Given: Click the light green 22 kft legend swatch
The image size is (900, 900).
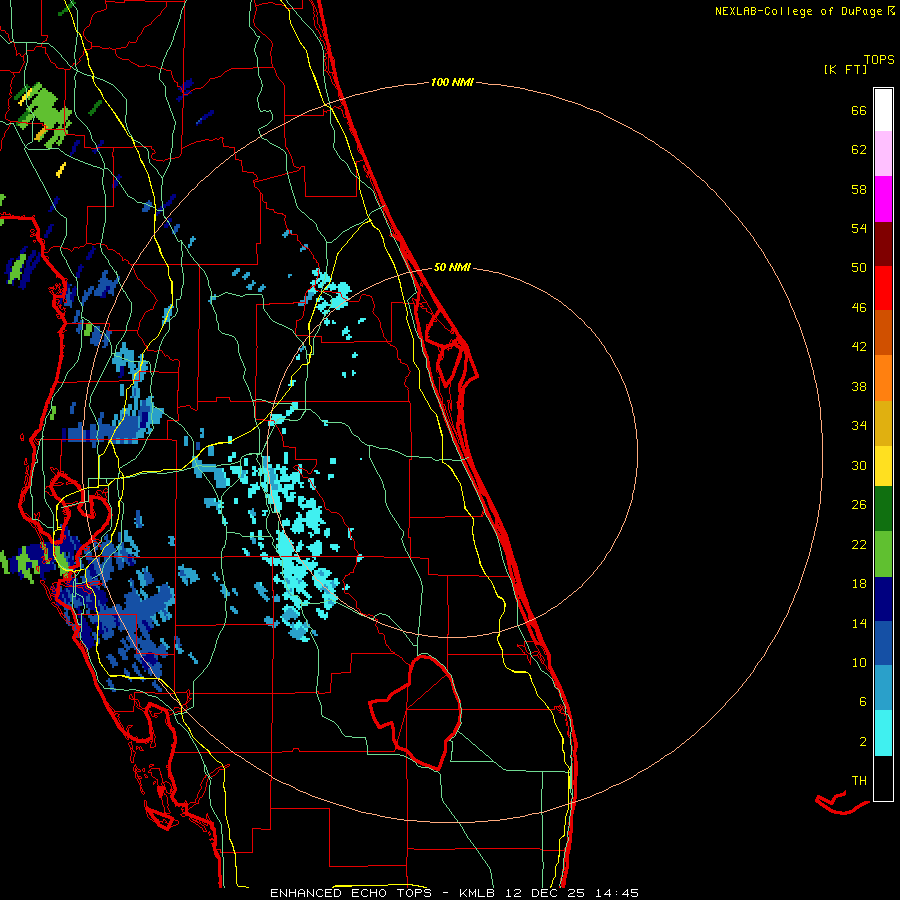Looking at the screenshot, I should click(883, 554).
